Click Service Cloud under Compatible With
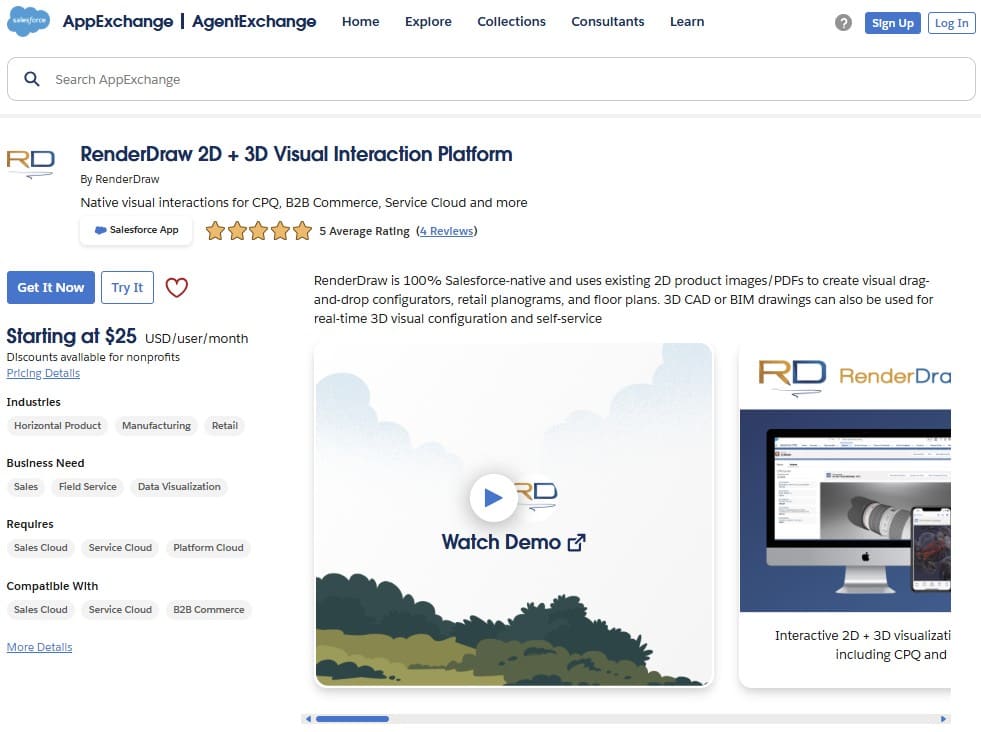The width and height of the screenshot is (981, 732). 120,610
